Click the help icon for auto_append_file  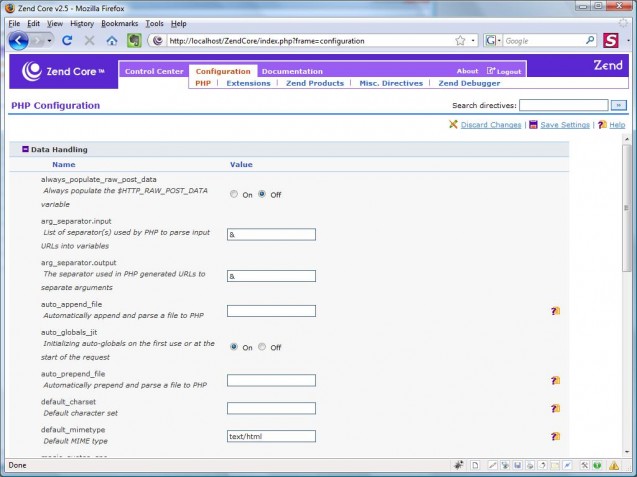555,311
